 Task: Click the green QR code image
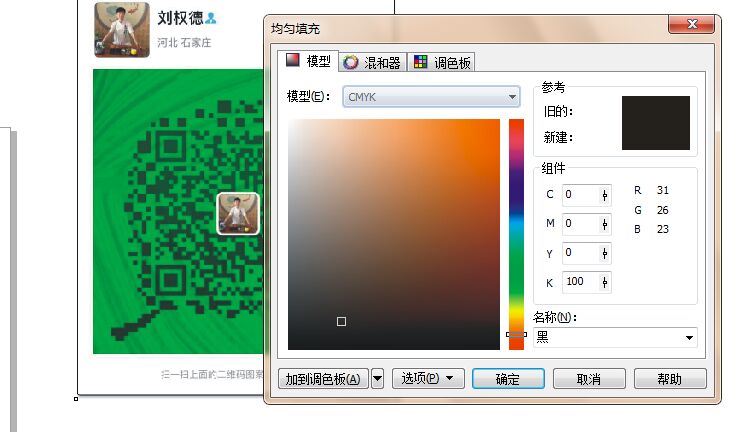178,212
